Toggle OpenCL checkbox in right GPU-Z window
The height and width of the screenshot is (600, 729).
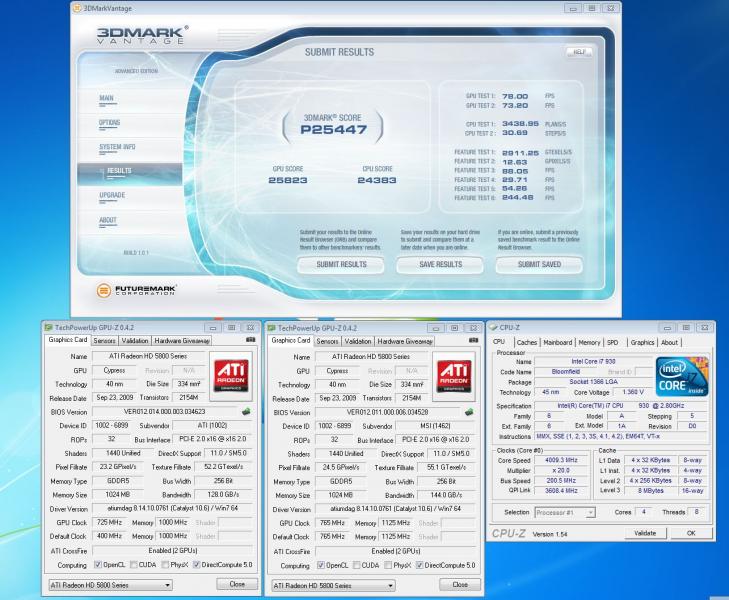[321, 565]
